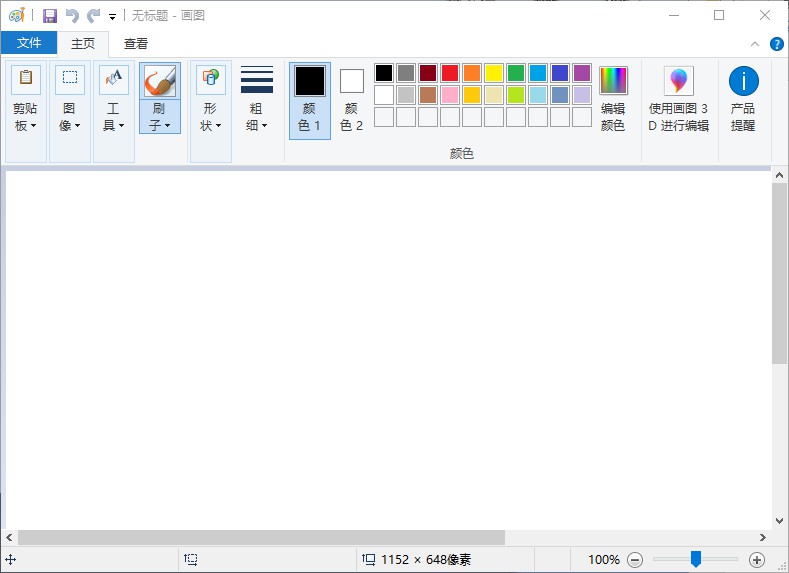Screen dimensions: 789x573
Task: Select 颜色 2 background color box
Action: (352, 99)
